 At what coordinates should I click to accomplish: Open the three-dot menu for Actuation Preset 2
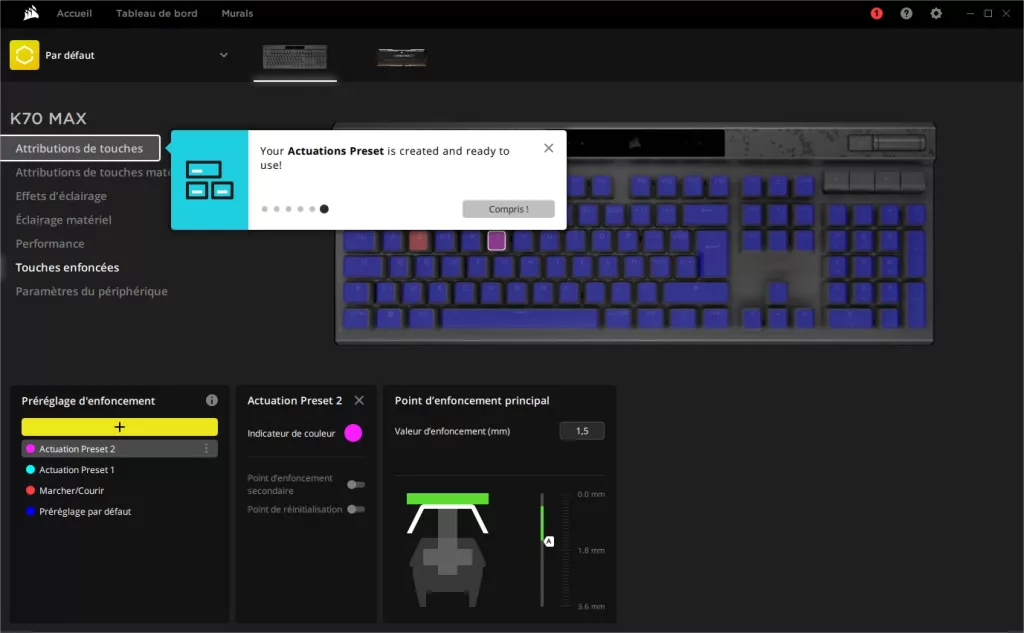coord(206,449)
